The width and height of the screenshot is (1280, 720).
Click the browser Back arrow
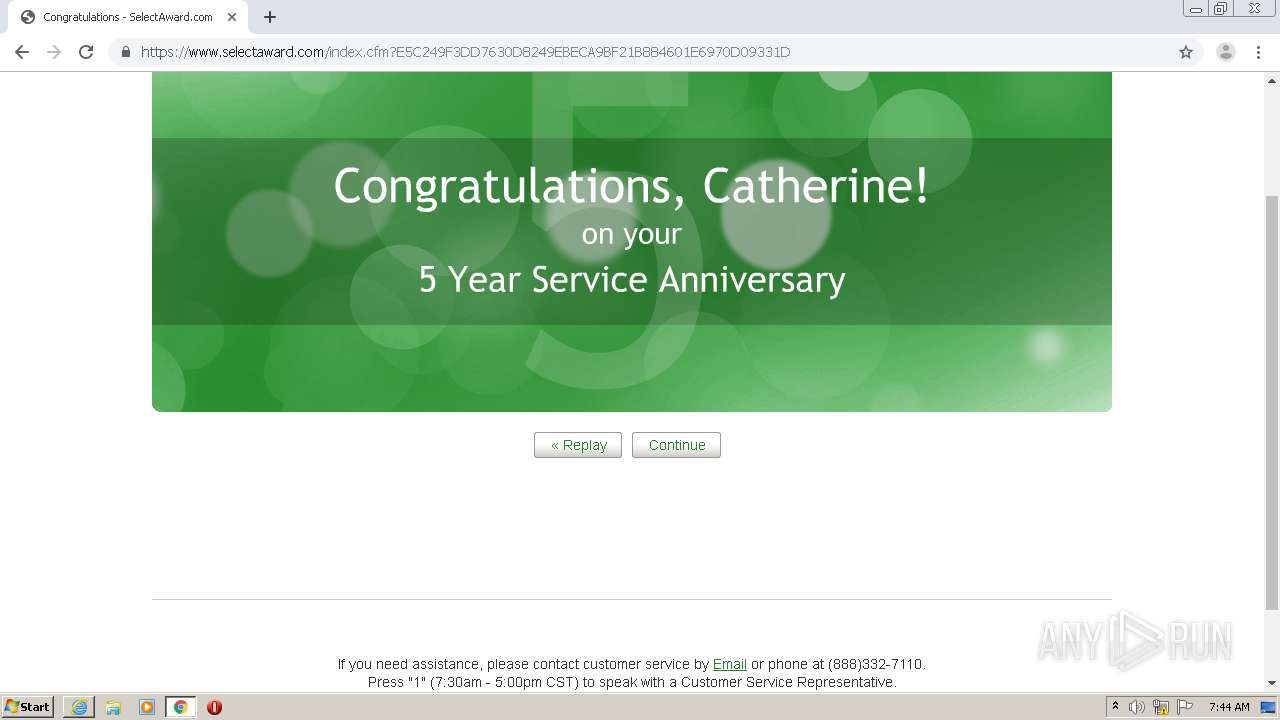coord(22,52)
